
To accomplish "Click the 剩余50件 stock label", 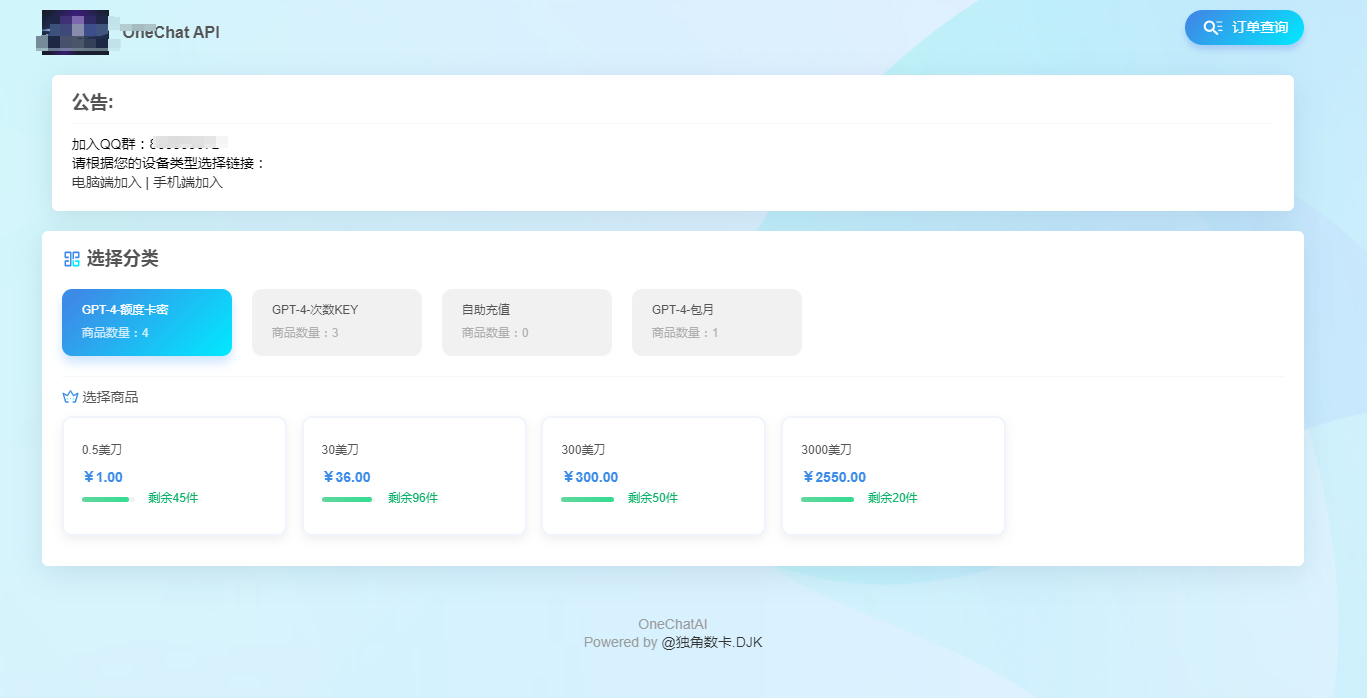I will 653,498.
